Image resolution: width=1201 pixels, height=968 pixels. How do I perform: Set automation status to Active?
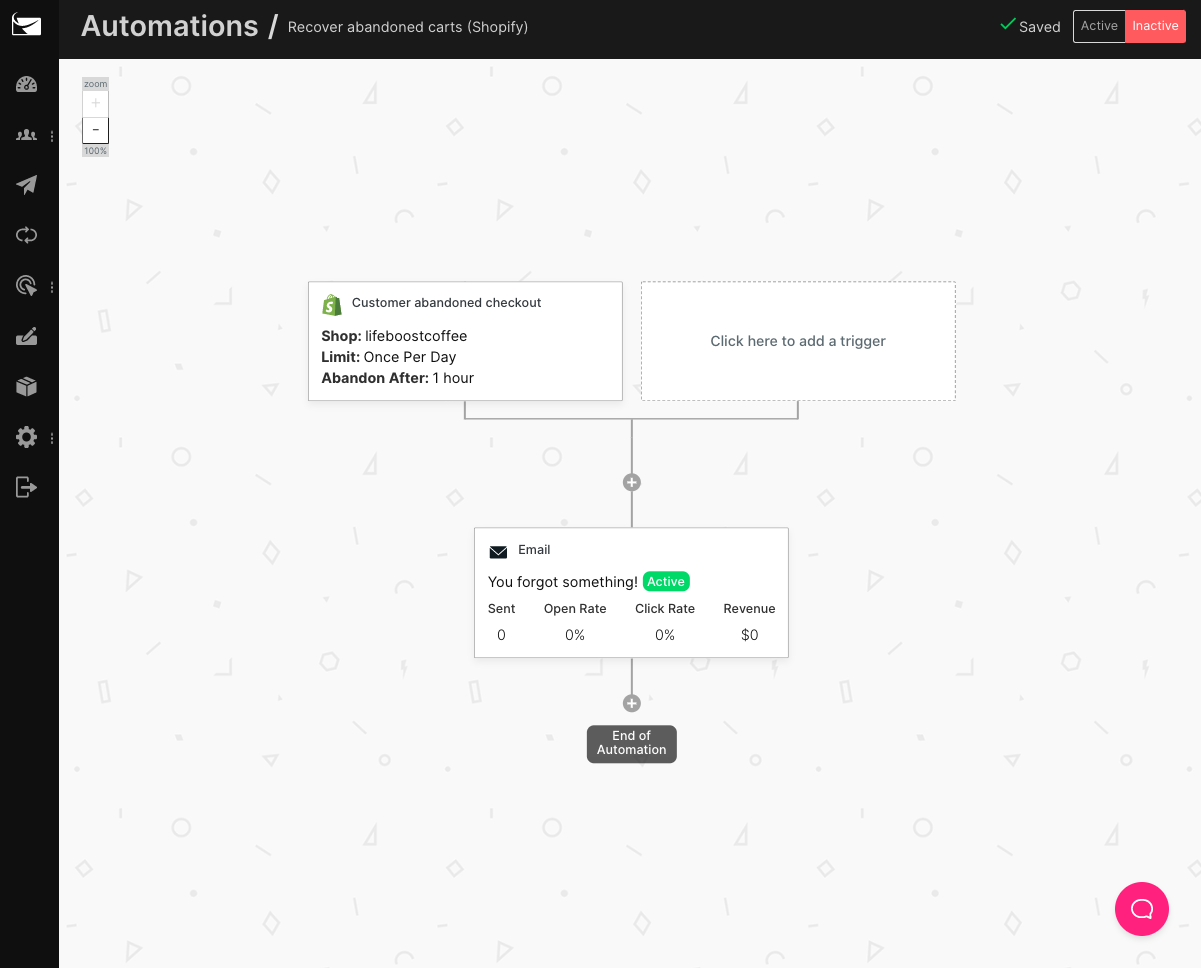tap(1099, 26)
